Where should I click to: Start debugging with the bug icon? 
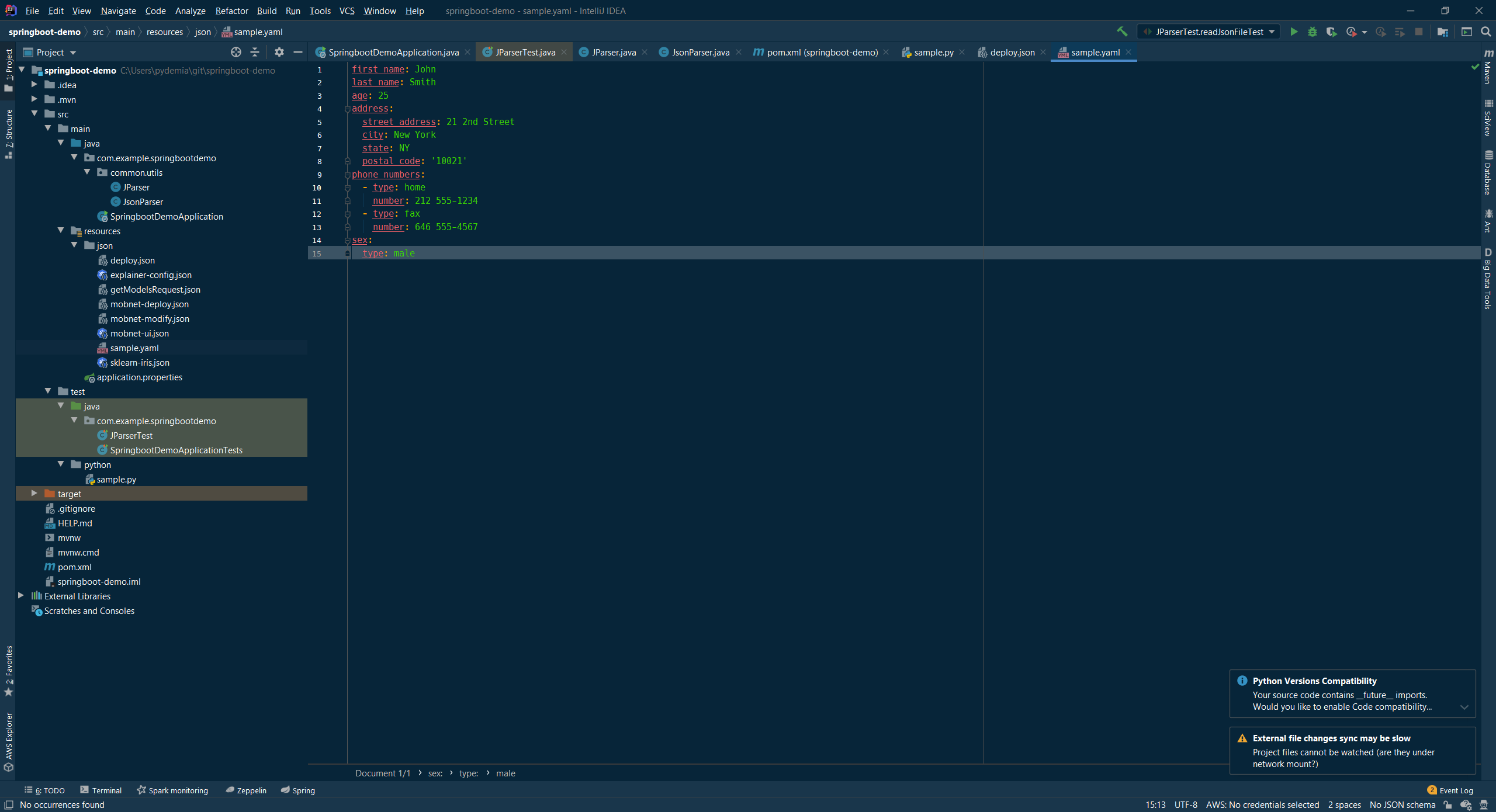point(1313,32)
